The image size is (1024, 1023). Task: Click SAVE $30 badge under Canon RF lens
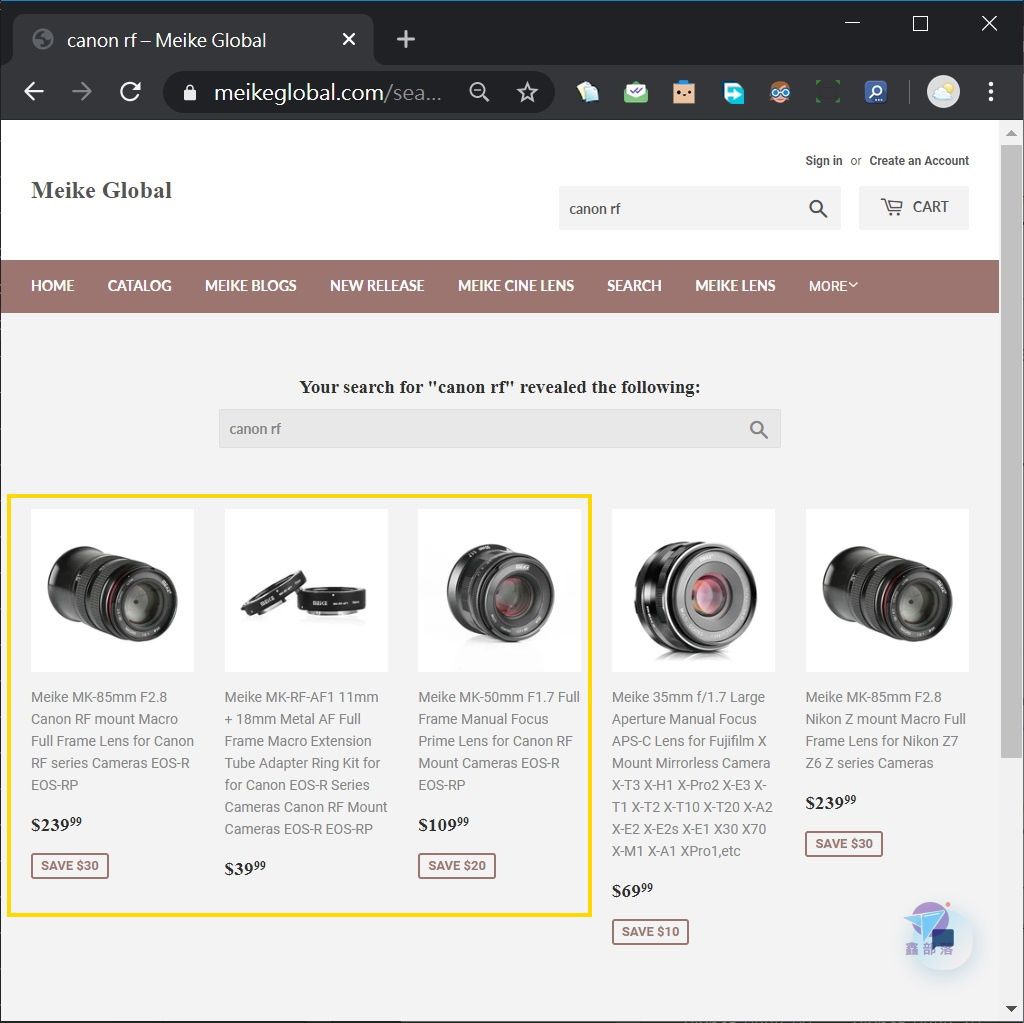point(70,866)
